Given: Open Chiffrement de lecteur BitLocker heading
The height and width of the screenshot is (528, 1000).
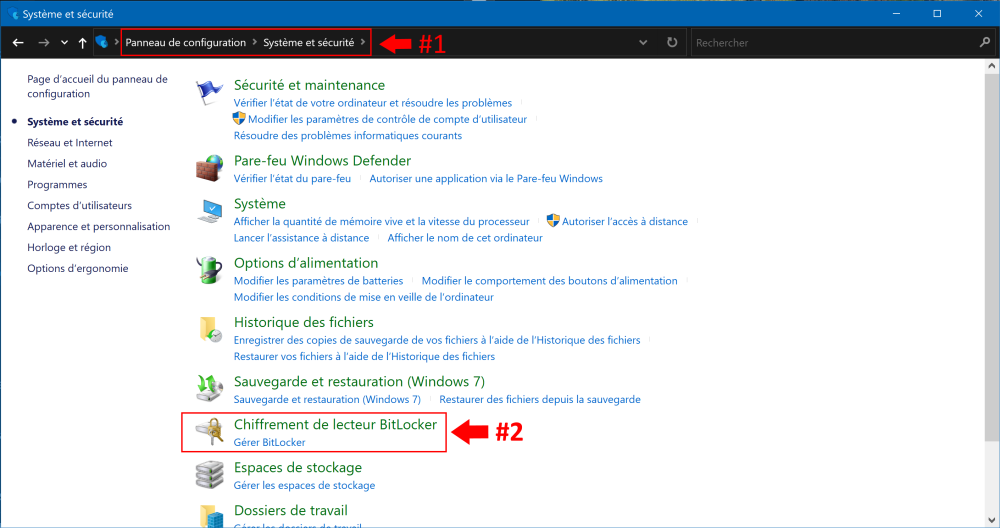Looking at the screenshot, I should 335,425.
